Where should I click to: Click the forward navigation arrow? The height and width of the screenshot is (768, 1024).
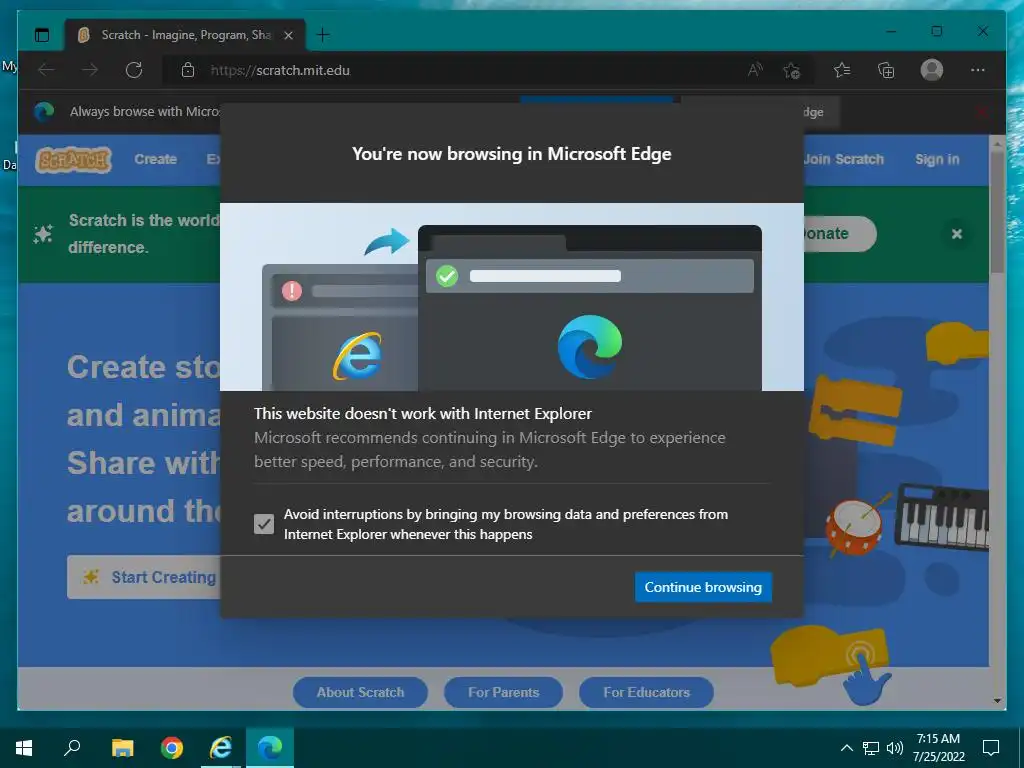coord(90,70)
